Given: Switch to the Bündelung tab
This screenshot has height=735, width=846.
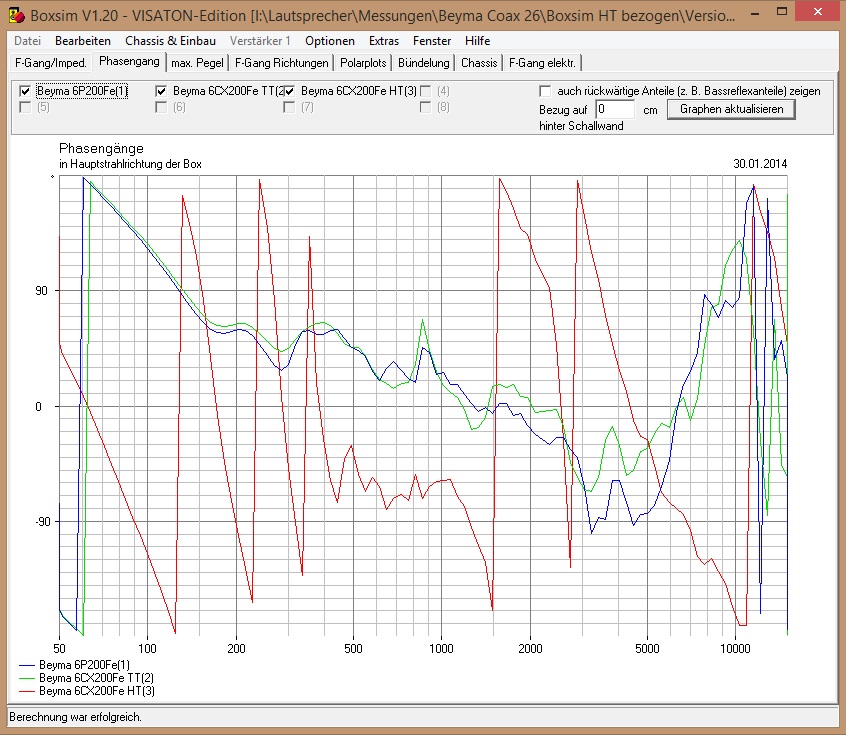Looking at the screenshot, I should coord(424,63).
